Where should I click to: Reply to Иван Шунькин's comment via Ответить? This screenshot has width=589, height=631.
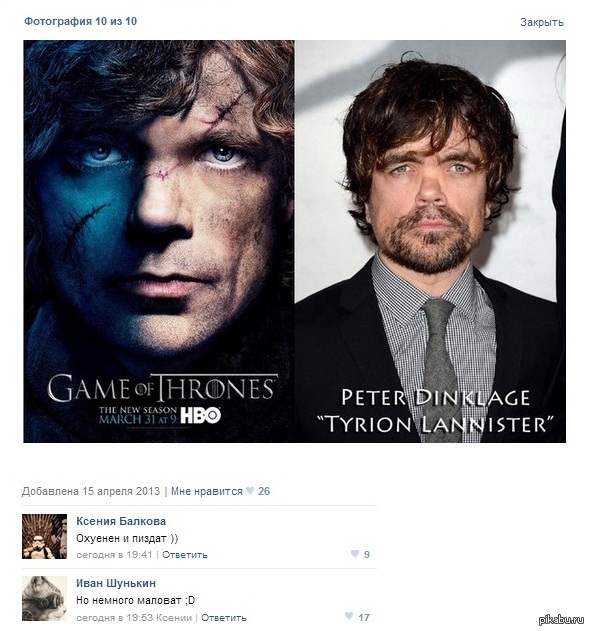(x=224, y=617)
